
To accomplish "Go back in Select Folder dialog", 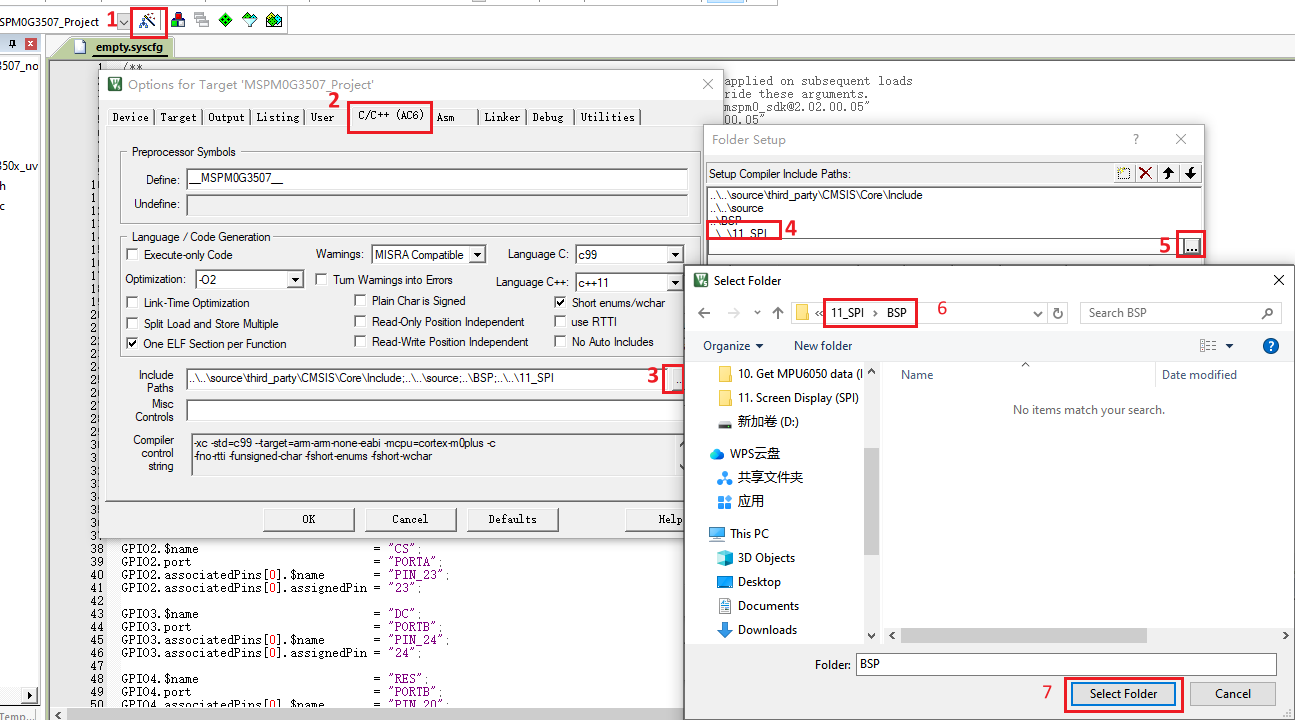I will pyautogui.click(x=704, y=313).
